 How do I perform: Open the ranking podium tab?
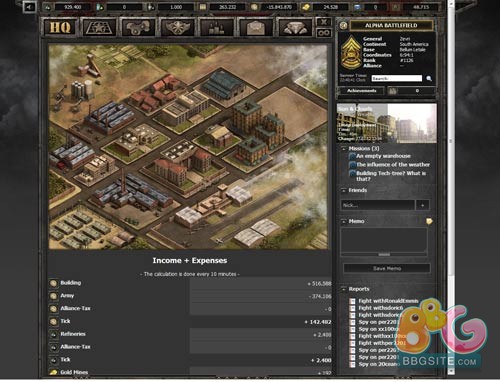coord(216,27)
